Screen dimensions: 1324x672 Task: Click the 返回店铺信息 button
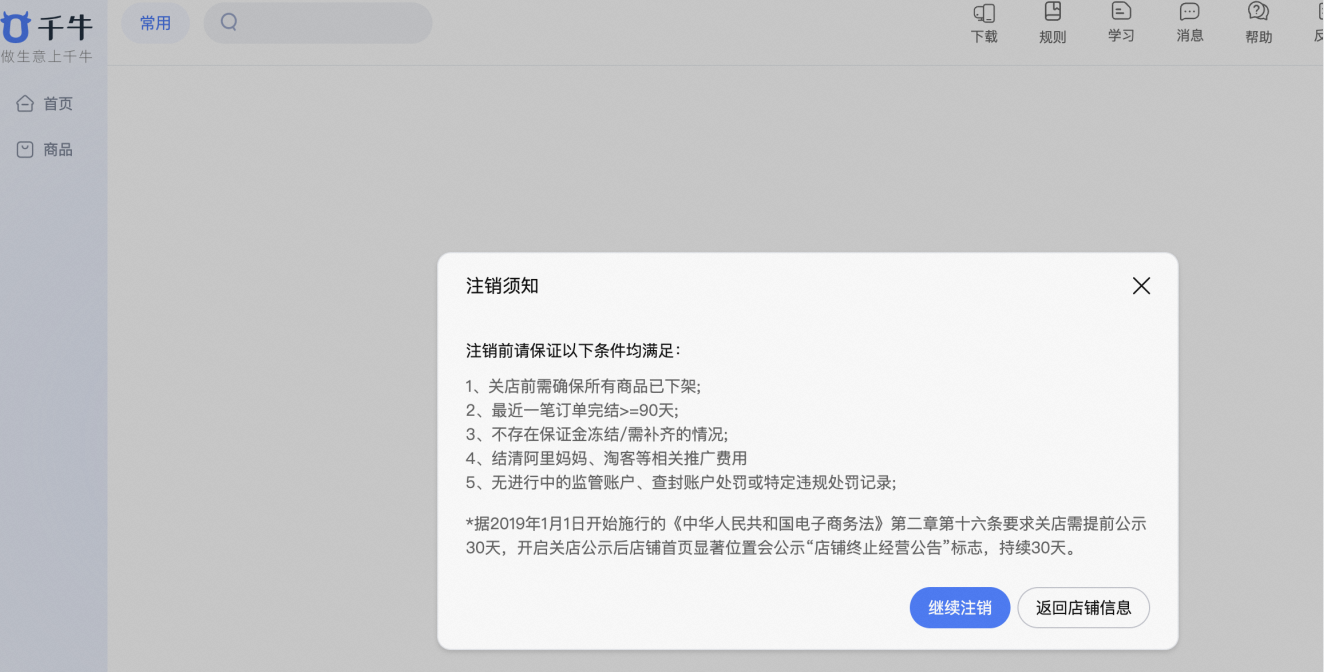tap(1083, 607)
